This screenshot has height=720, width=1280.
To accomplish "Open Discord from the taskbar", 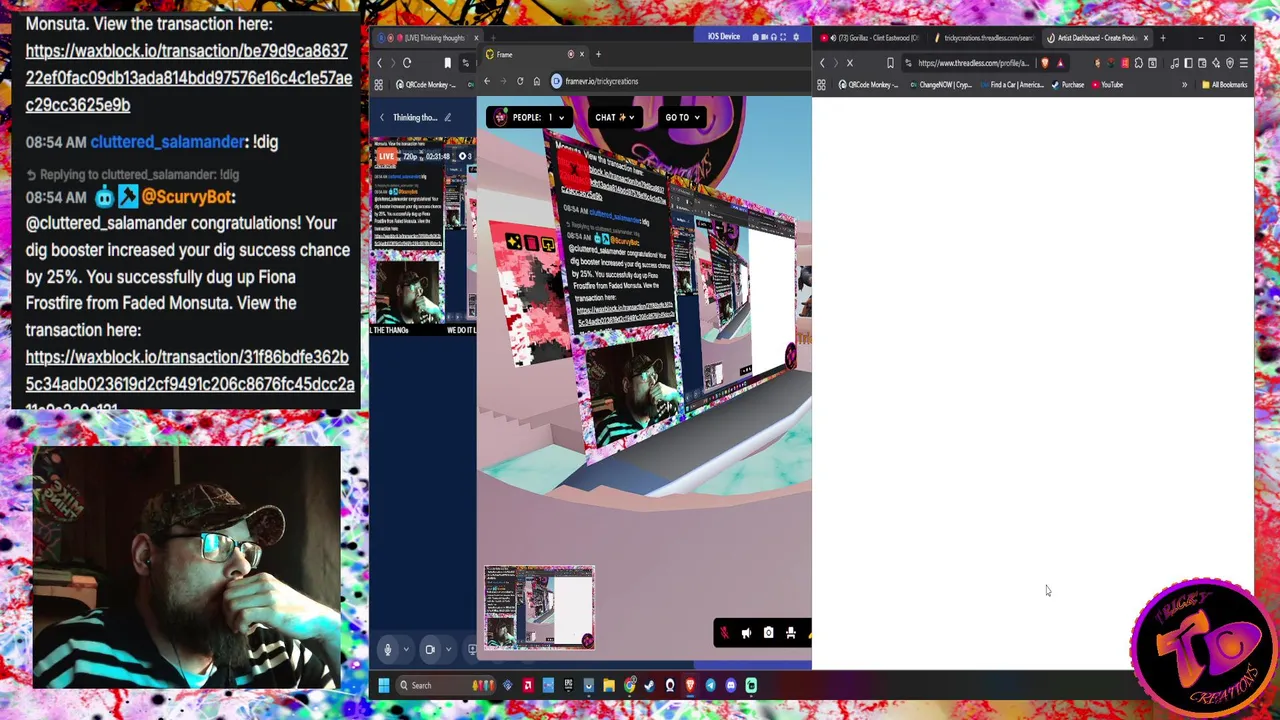I will click(x=731, y=685).
